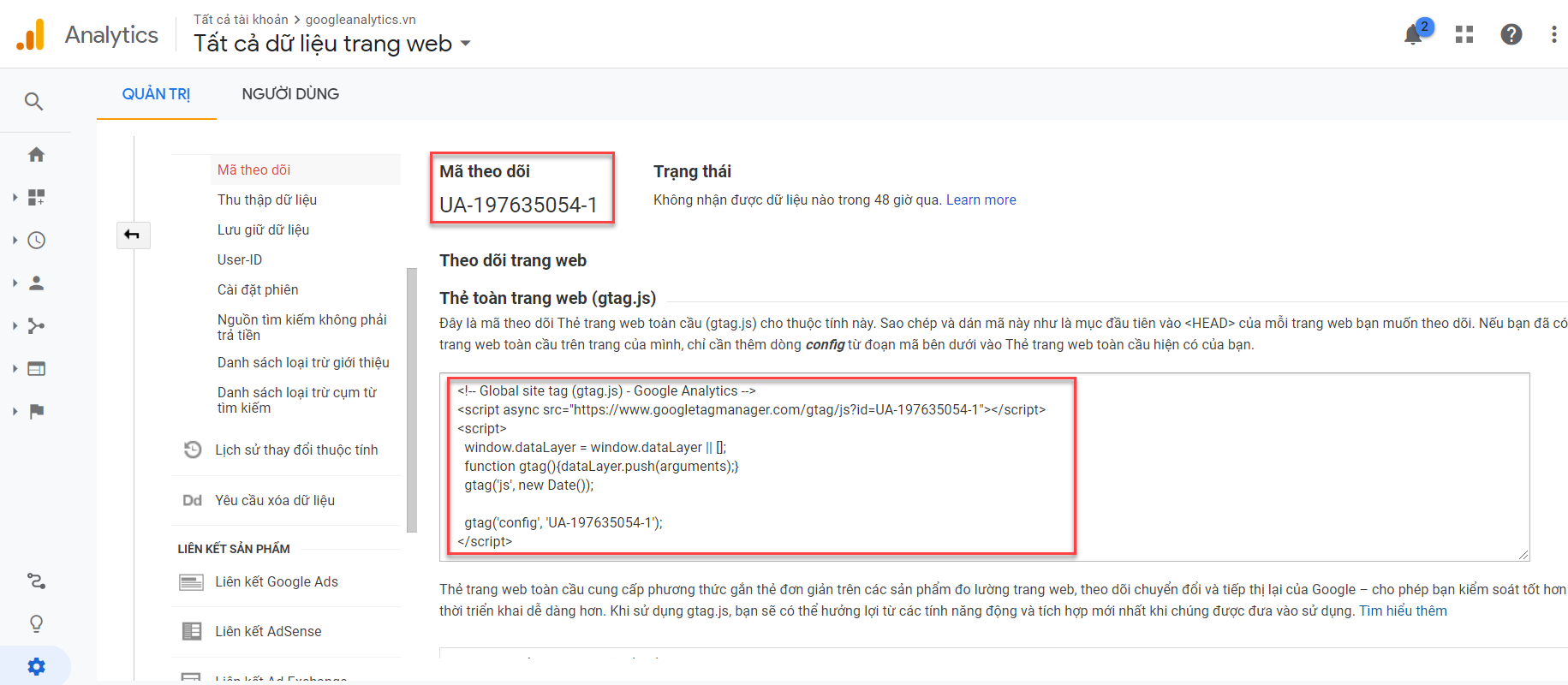Select the QUẢN TRỊ tab

click(156, 94)
